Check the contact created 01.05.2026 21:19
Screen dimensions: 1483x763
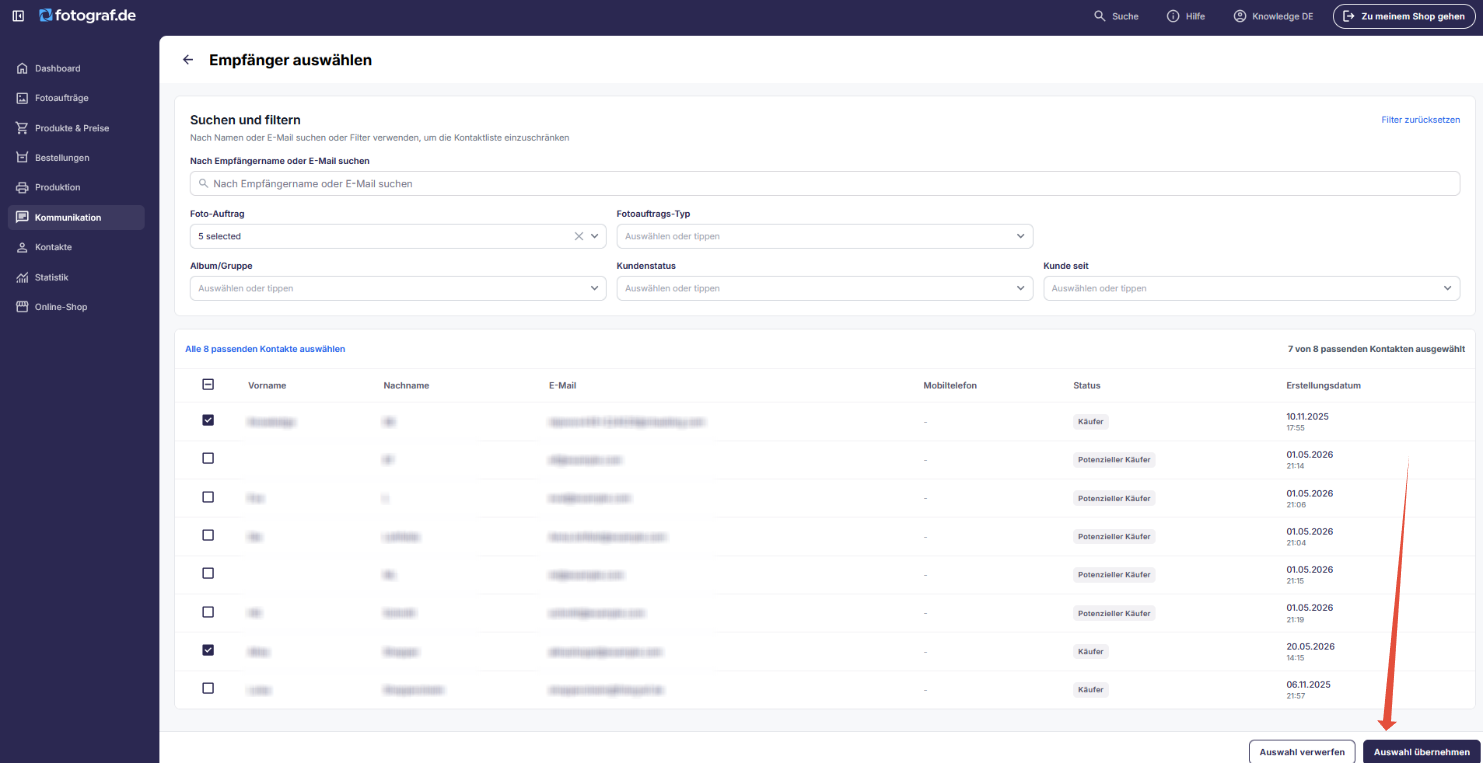tap(208, 612)
